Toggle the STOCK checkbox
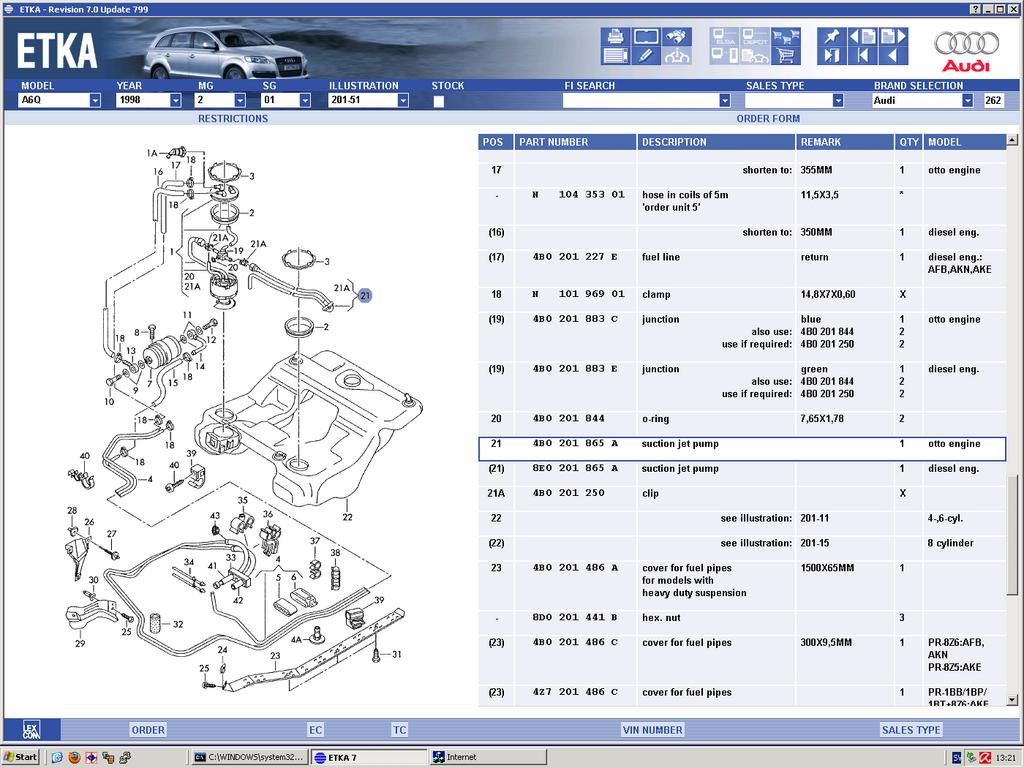 pos(439,101)
